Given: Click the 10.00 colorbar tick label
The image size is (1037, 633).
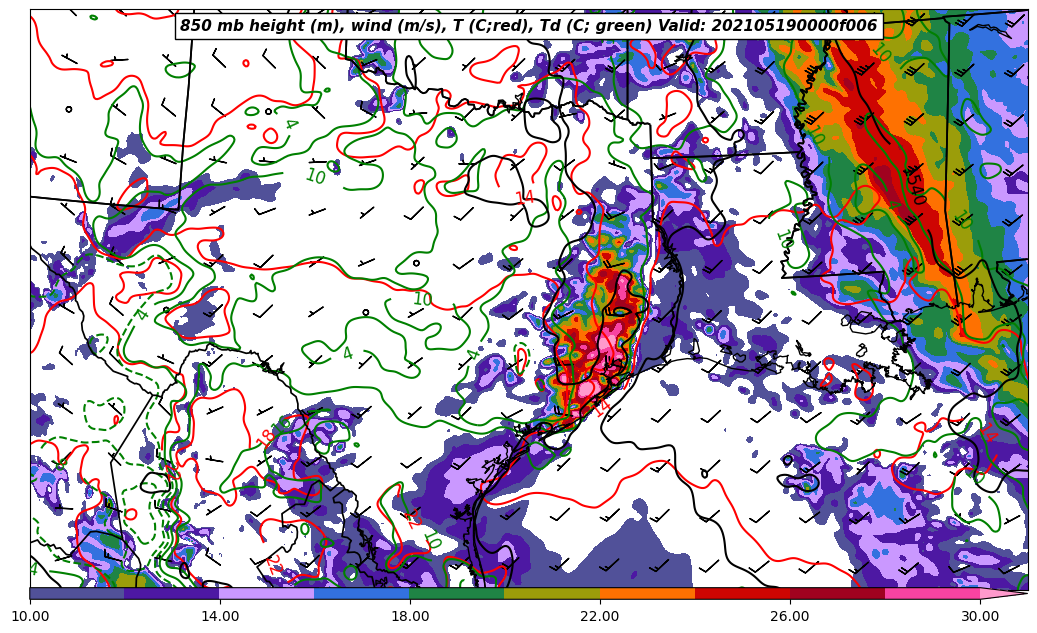Looking at the screenshot, I should [x=30, y=616].
